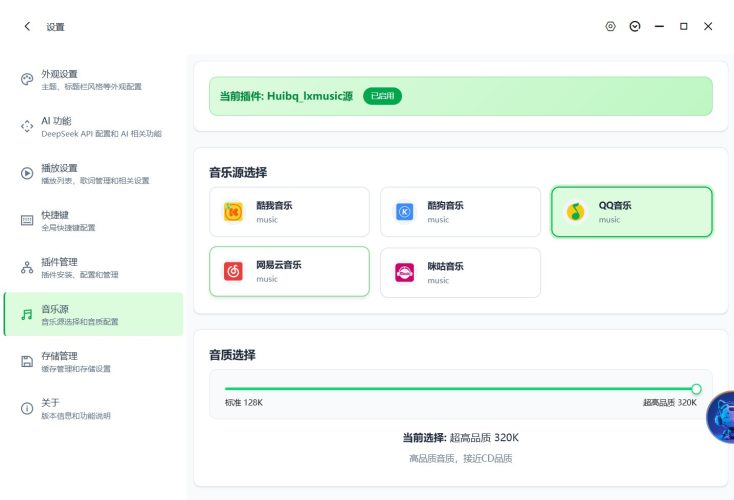Open 快捷键 settings section
Screen dimensions: 734x500
tap(93, 220)
